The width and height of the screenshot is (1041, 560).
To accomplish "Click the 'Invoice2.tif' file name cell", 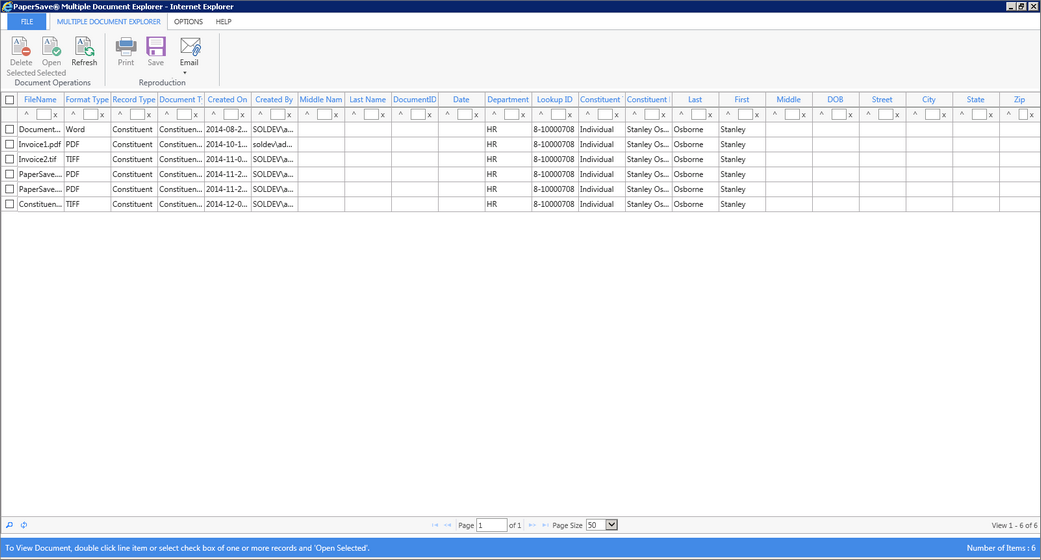I will pyautogui.click(x=40, y=159).
